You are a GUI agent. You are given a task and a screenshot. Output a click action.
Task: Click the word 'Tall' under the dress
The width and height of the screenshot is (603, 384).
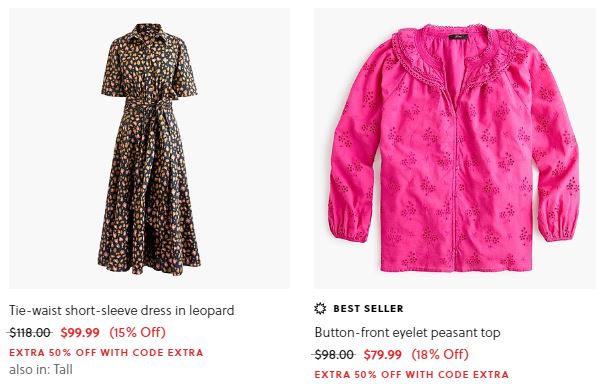pos(63,370)
